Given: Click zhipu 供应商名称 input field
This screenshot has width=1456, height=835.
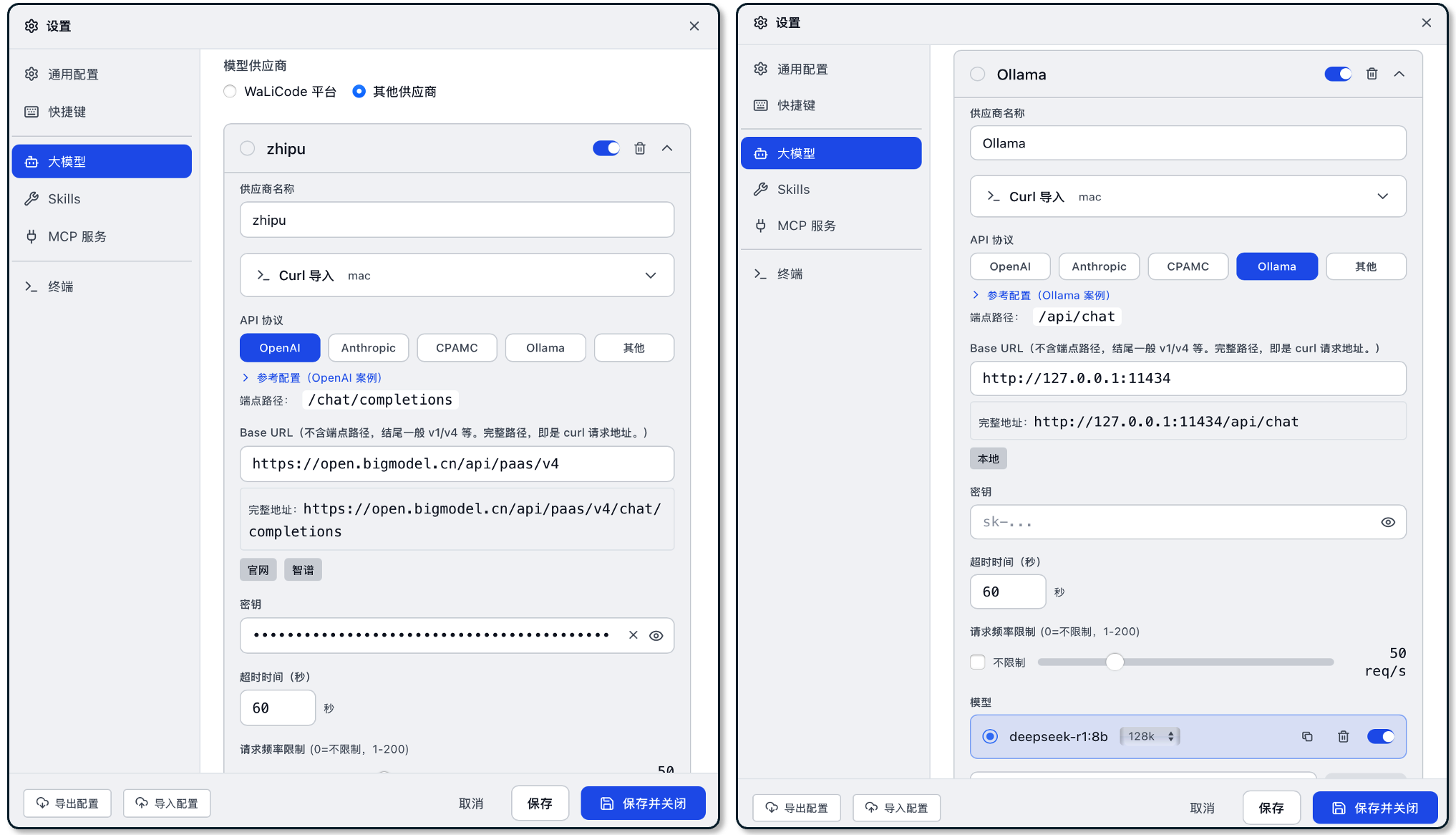Looking at the screenshot, I should [x=457, y=220].
